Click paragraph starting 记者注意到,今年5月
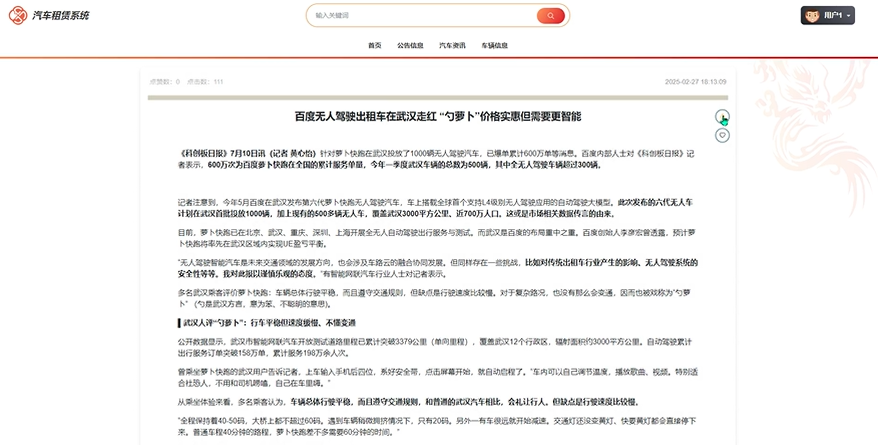The image size is (878, 445). 436,208
